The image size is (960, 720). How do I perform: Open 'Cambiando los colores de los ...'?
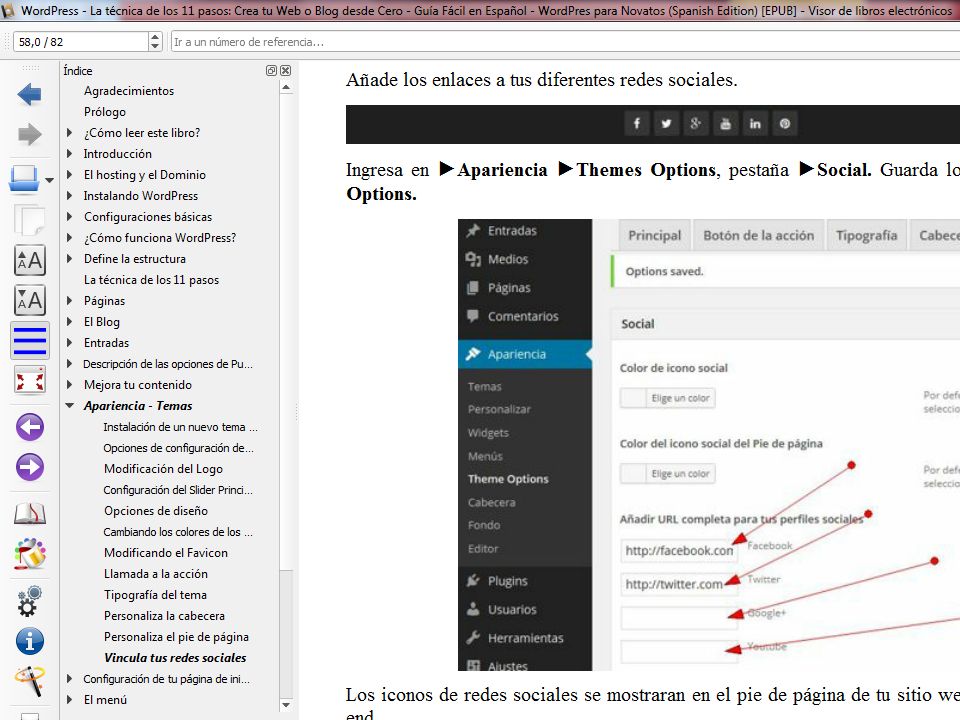click(x=178, y=532)
